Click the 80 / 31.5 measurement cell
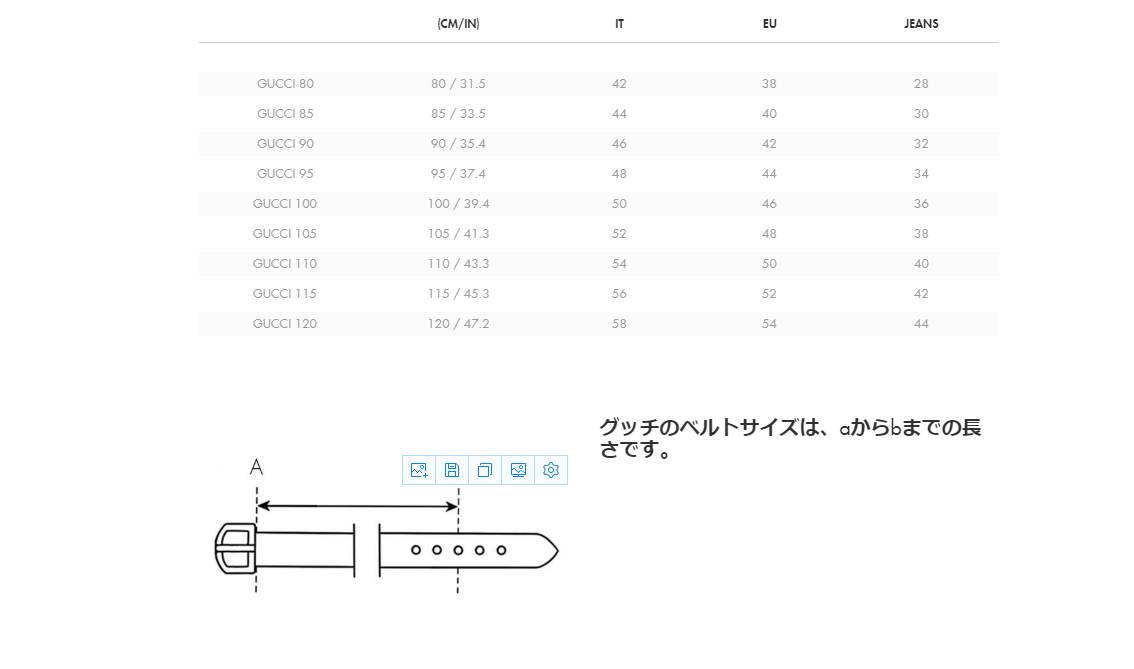This screenshot has height=669, width=1134. click(458, 84)
